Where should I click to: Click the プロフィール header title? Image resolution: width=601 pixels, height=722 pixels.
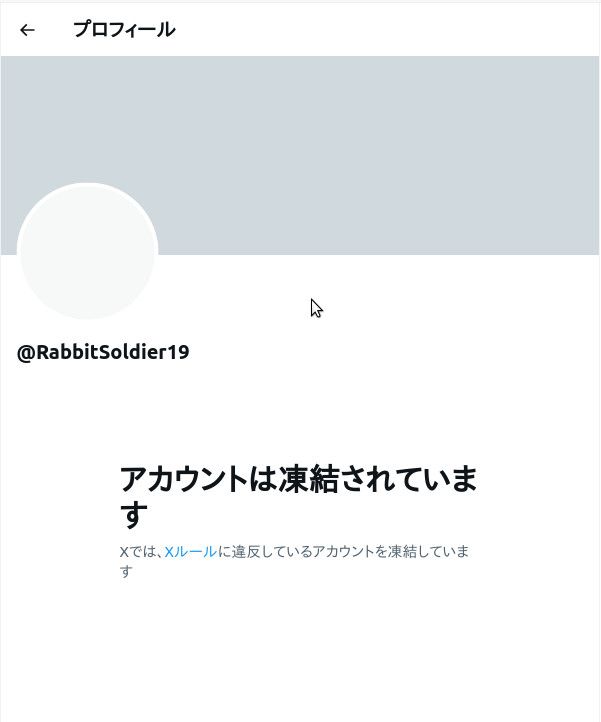pyautogui.click(x=124, y=29)
